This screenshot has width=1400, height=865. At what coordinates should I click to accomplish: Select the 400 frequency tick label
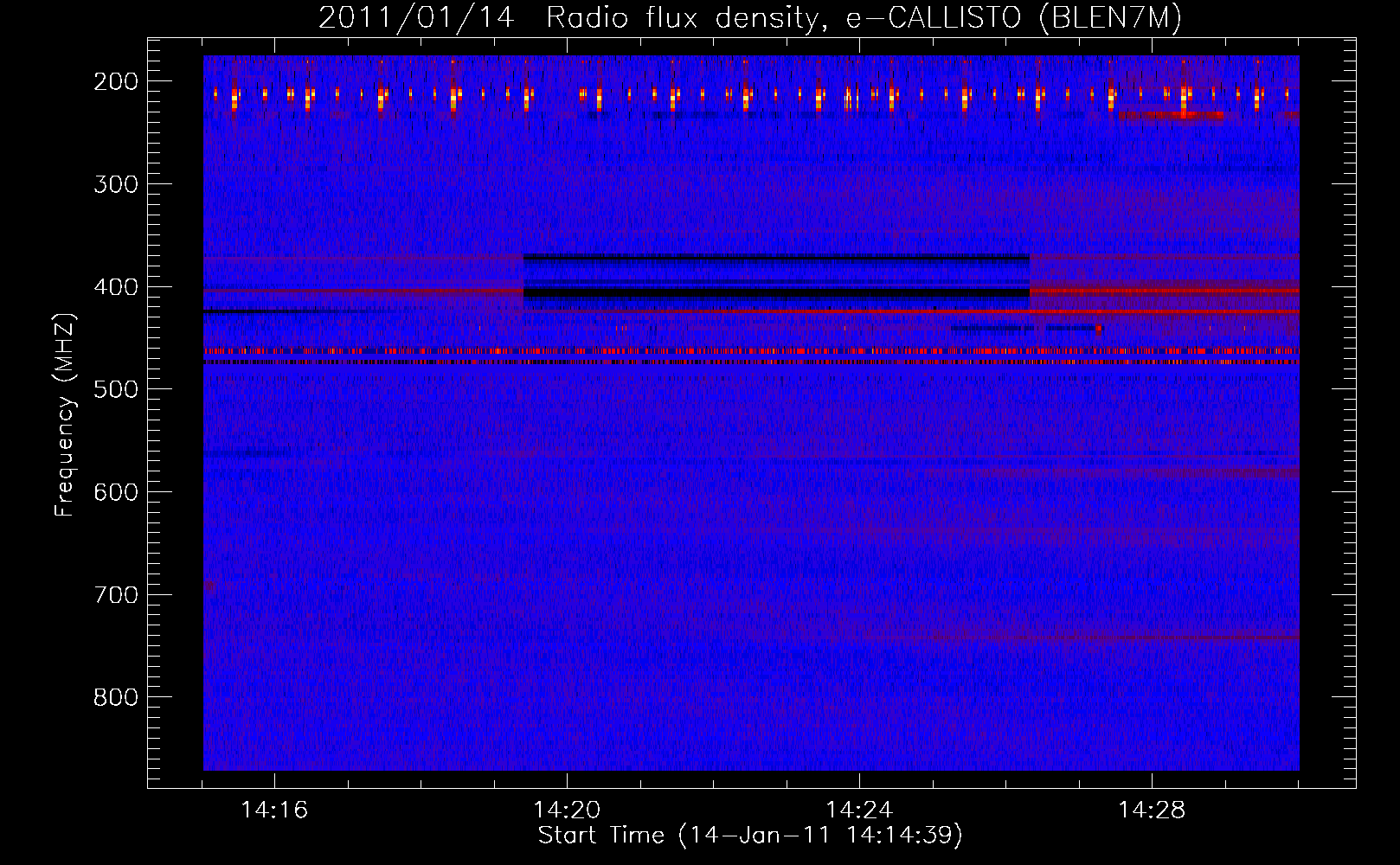[x=116, y=287]
